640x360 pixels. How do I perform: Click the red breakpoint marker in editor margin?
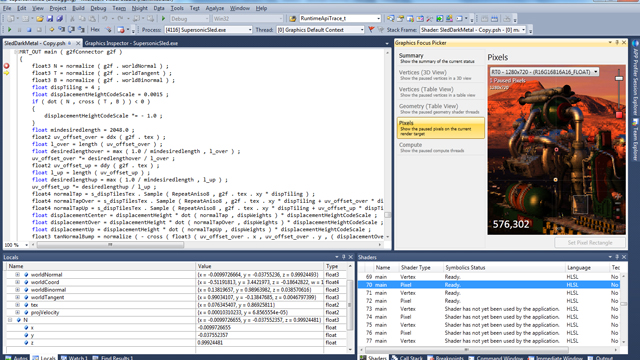coord(7,66)
